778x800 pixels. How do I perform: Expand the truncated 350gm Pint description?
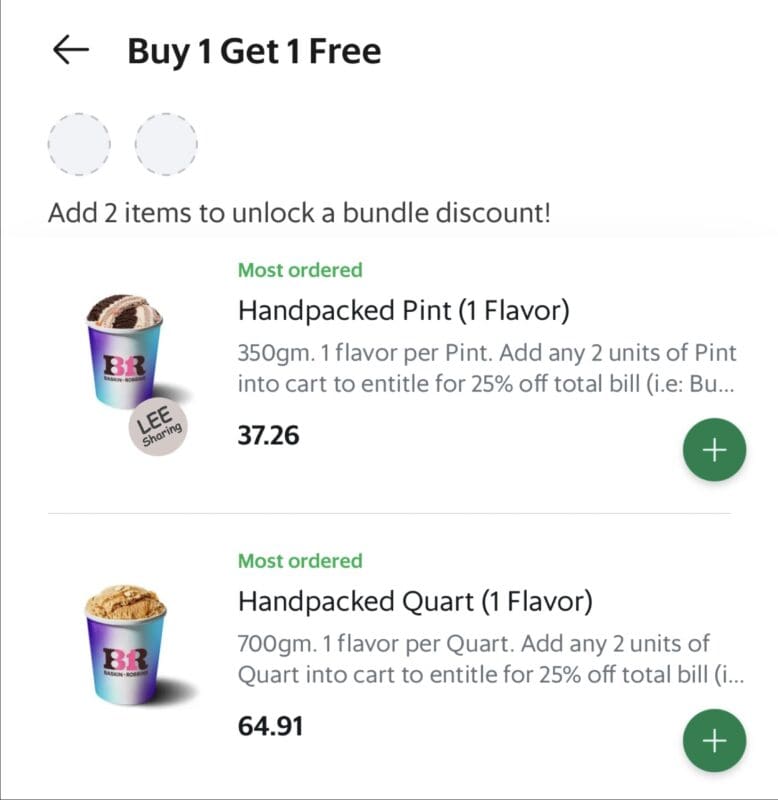click(487, 368)
